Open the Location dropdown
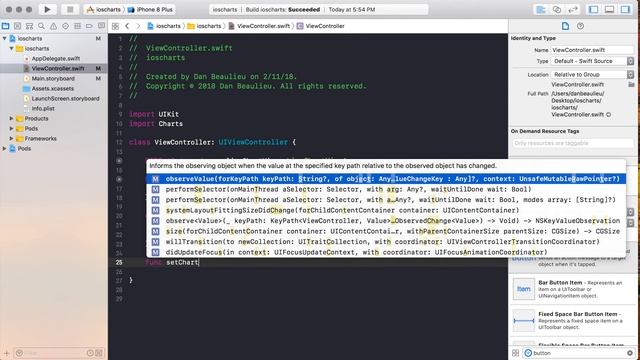This screenshot has width=640, height=360. pos(593,75)
